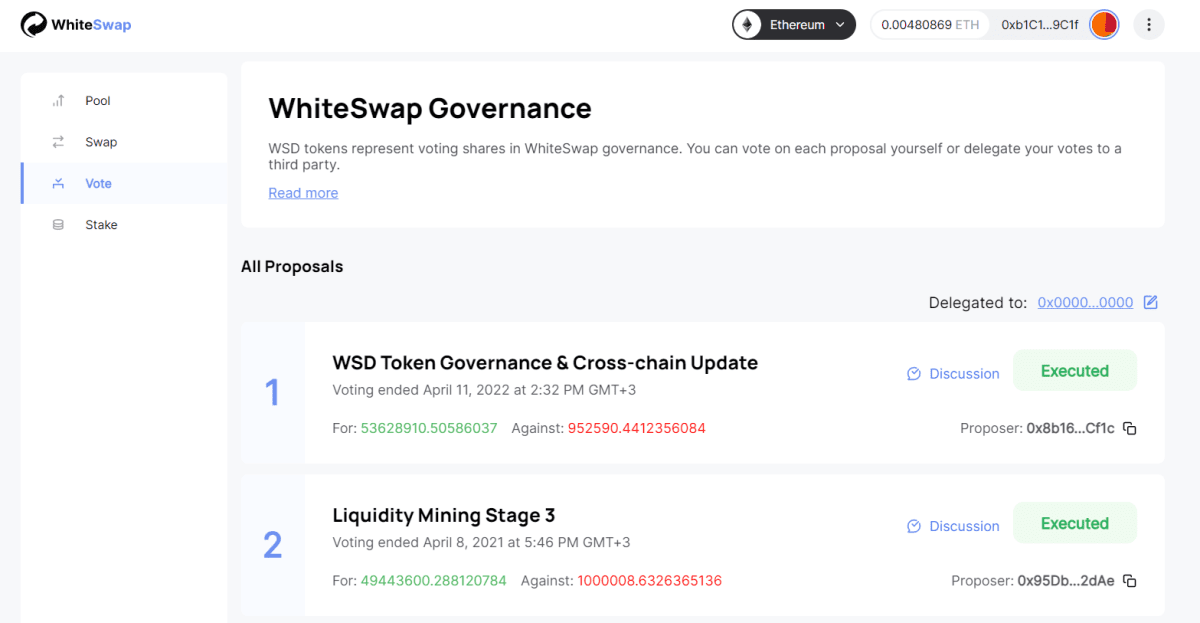
Task: Open Discussion for Liquidity Mining Stage 3
Action: tap(953, 526)
